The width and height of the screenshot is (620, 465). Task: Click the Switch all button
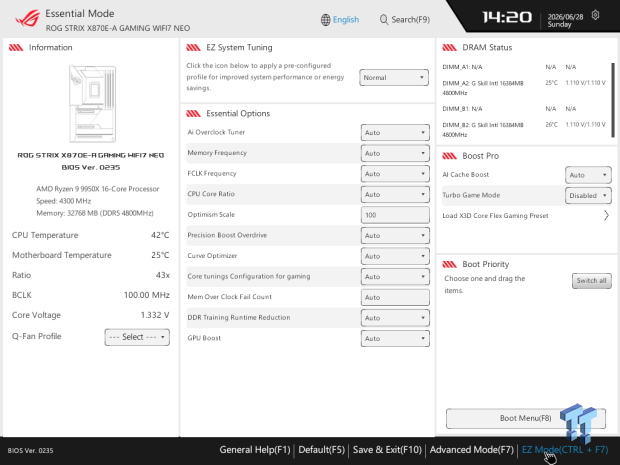point(592,281)
